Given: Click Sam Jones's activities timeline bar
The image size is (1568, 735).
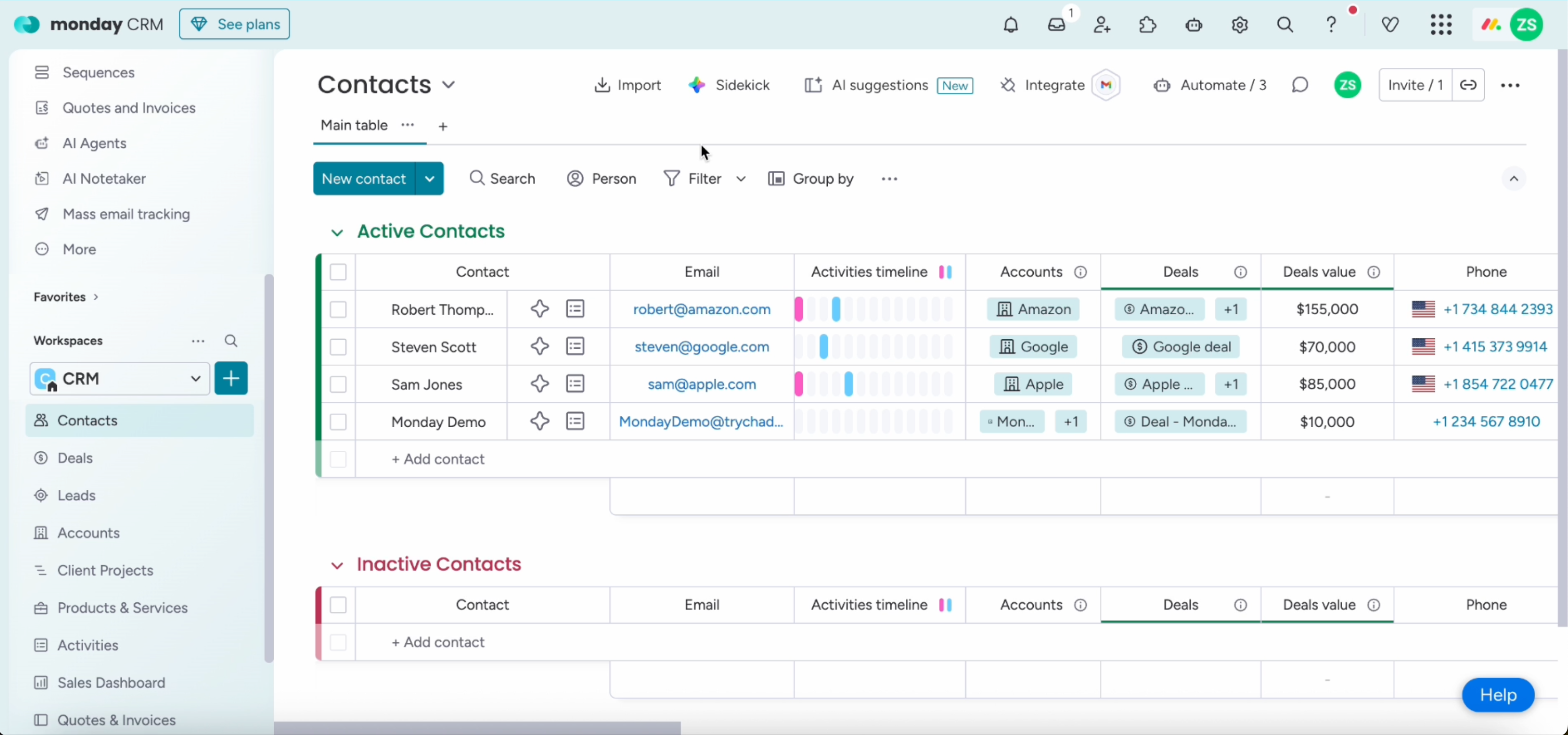Looking at the screenshot, I should point(874,384).
